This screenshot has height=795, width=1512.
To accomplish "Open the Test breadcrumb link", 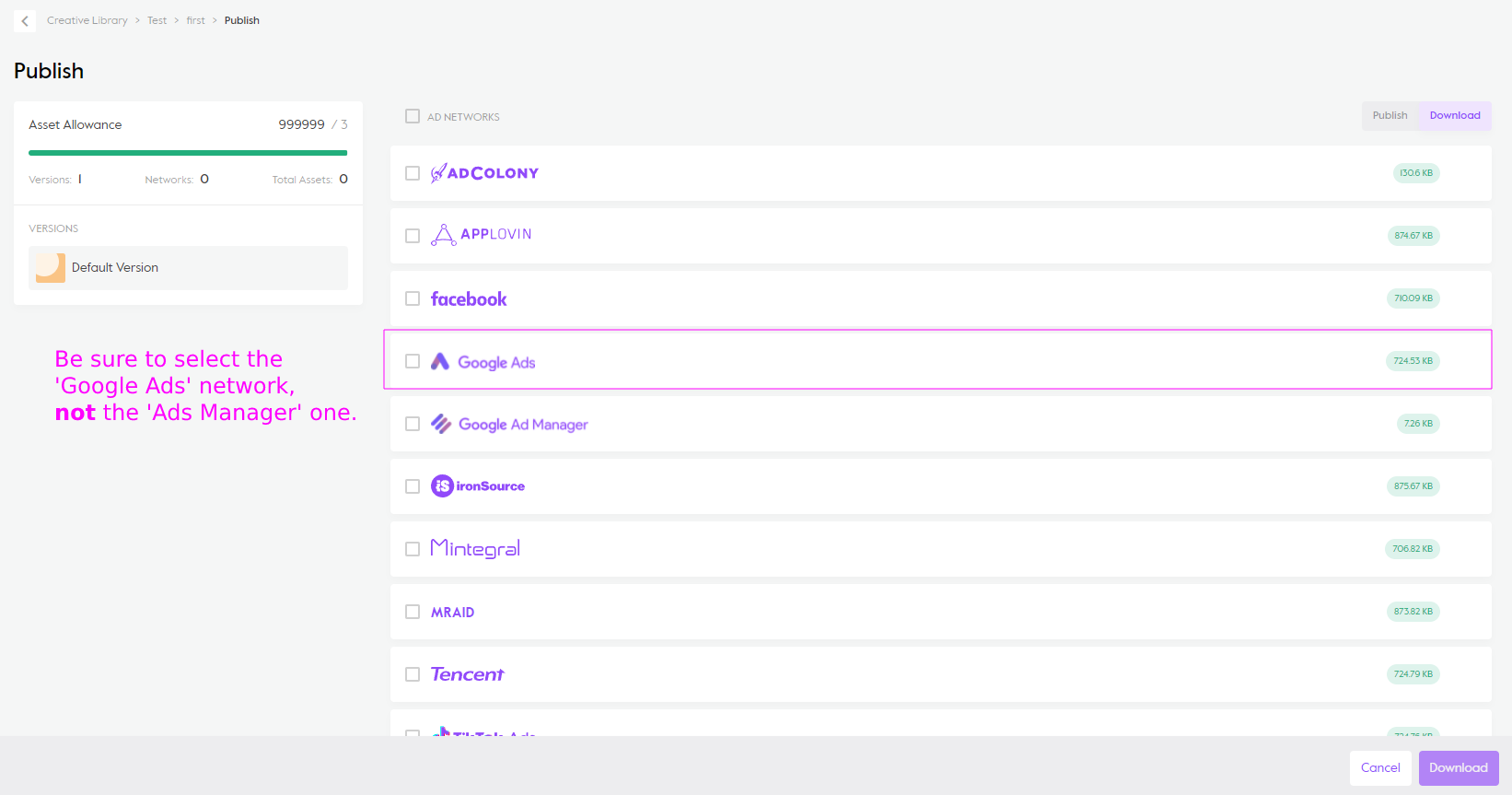I will click(x=157, y=20).
